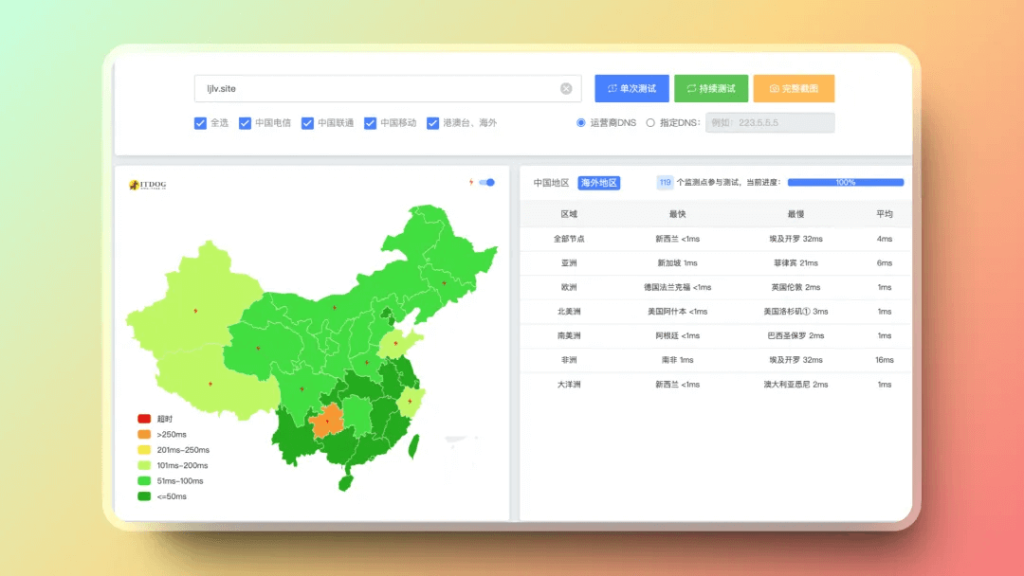Switch to the 中国地区 tab

coord(551,183)
